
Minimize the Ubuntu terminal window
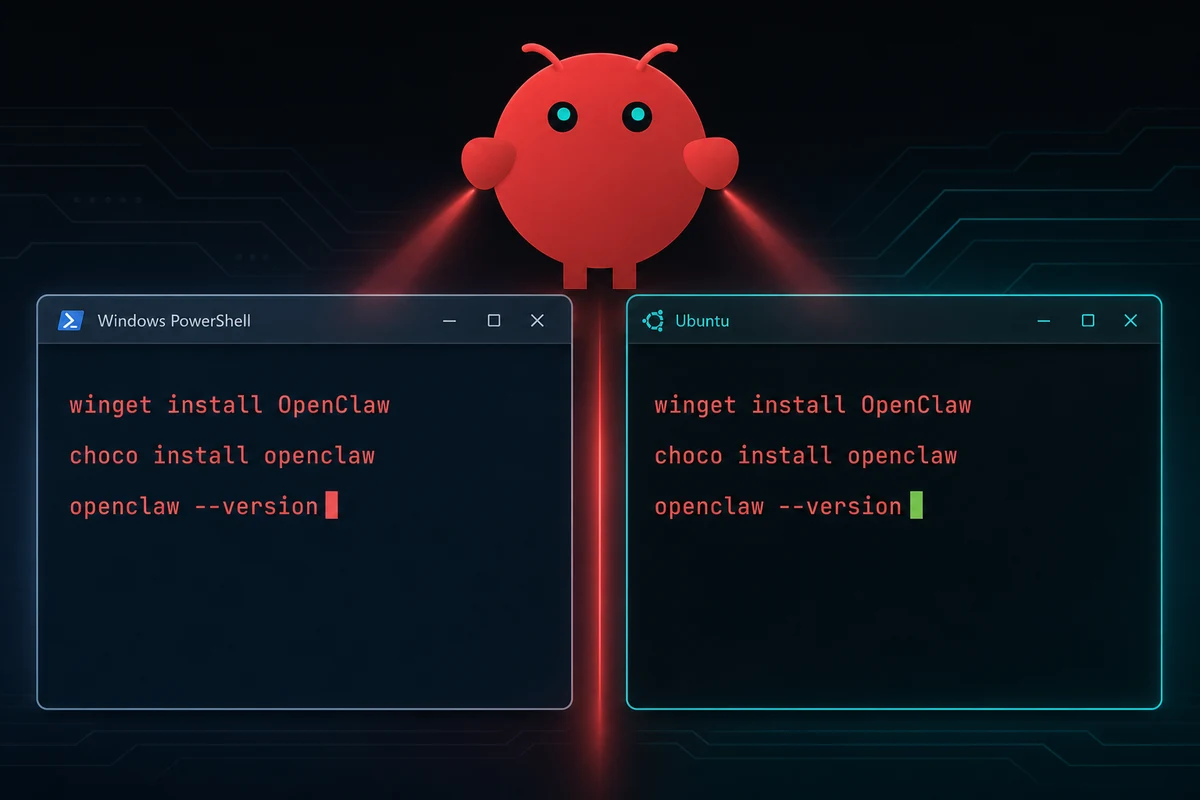tap(1044, 321)
